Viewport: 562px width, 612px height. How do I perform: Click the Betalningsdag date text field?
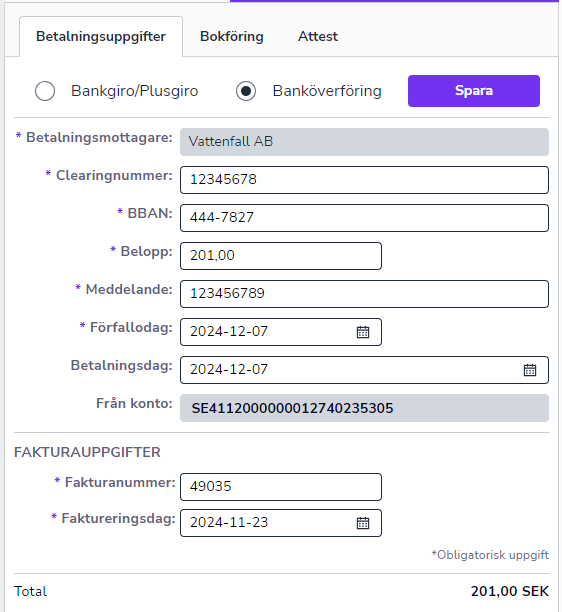point(351,370)
